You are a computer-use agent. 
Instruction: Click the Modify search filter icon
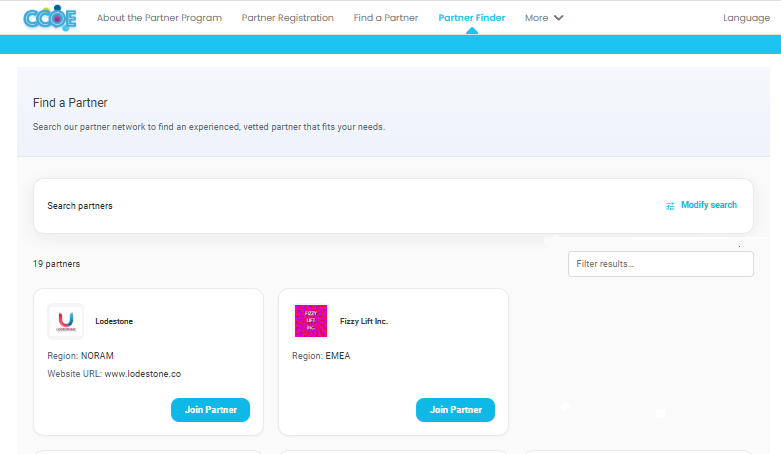670,206
